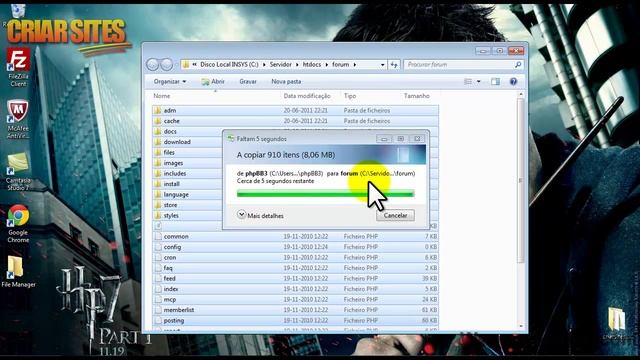Click the search magnifier icon

point(518,64)
